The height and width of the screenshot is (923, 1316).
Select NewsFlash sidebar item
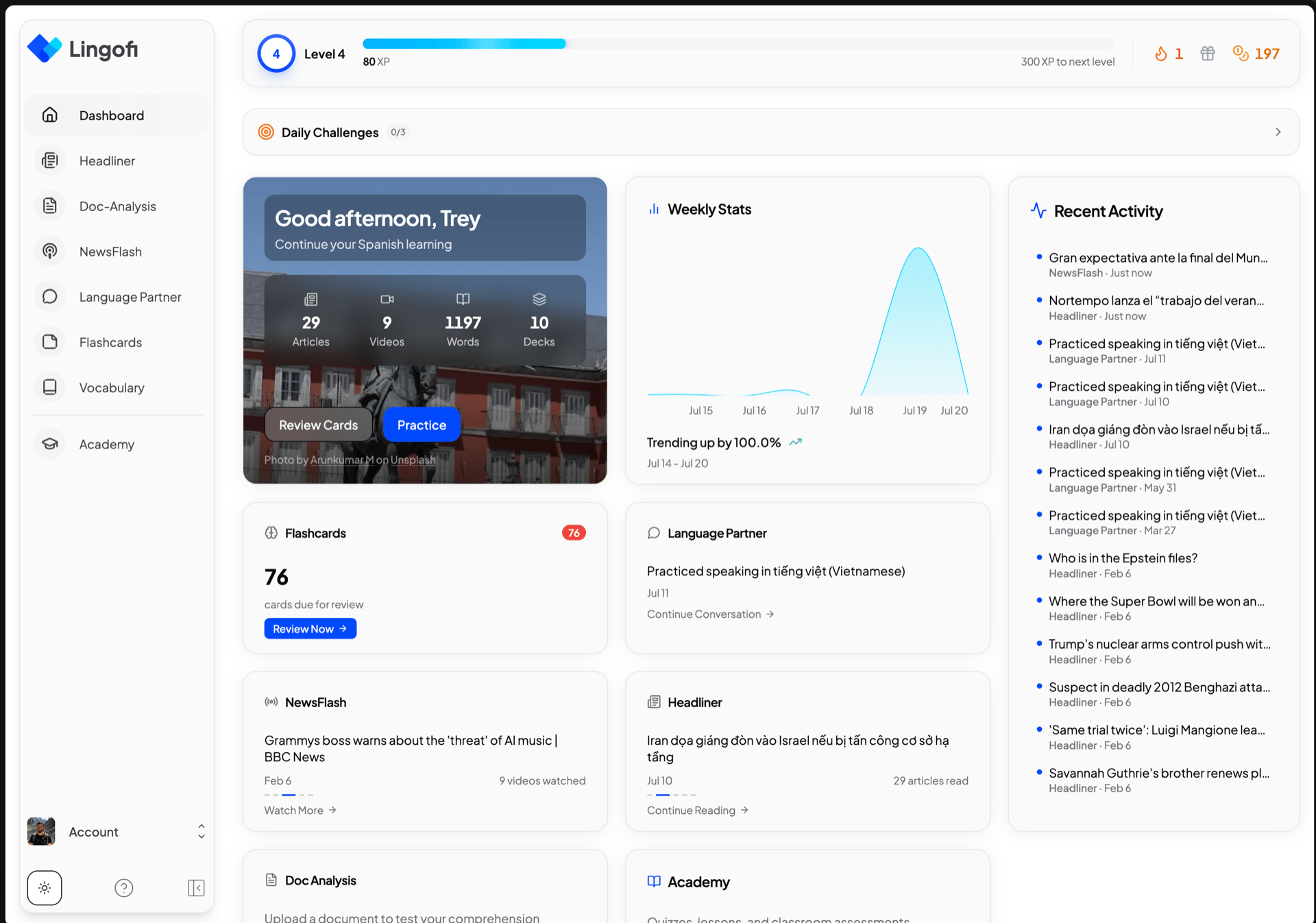coord(117,251)
